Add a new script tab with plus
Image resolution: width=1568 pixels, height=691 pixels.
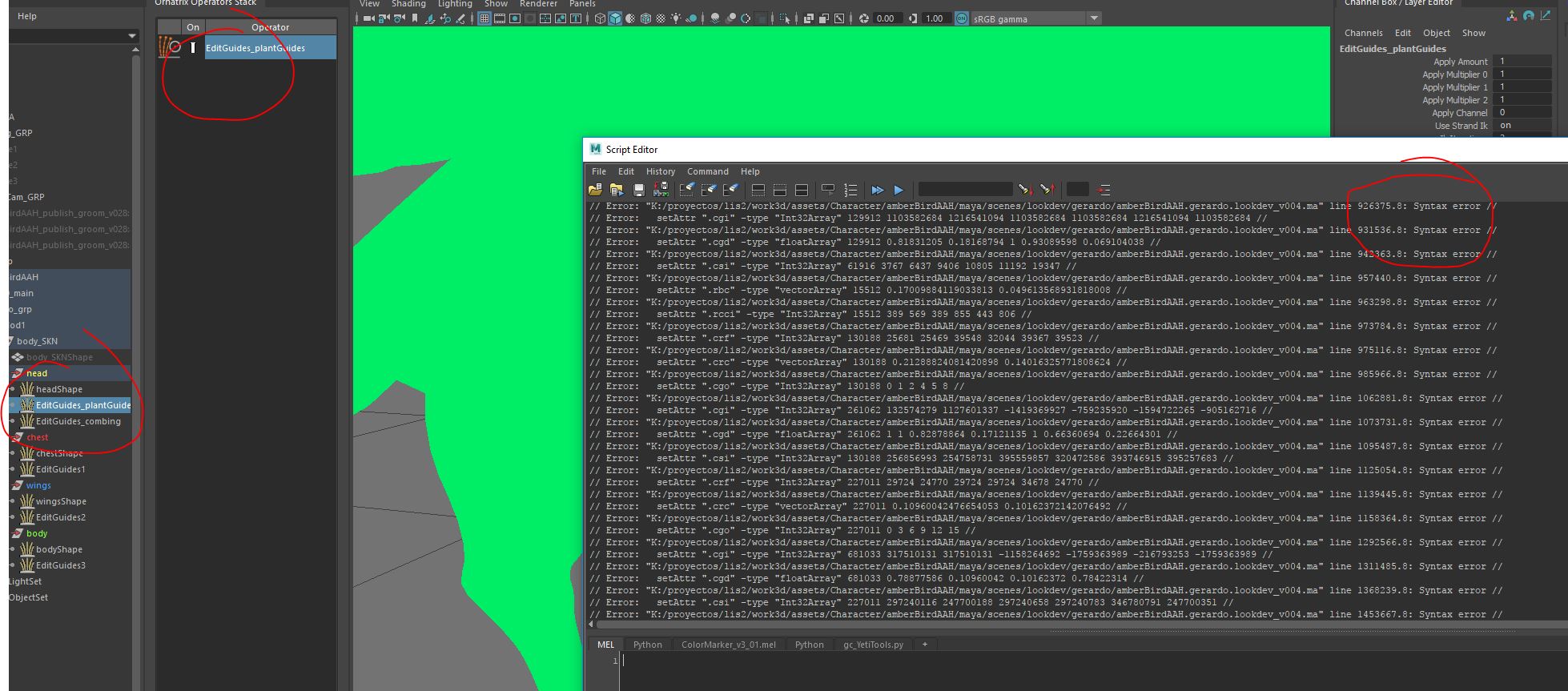click(x=924, y=645)
